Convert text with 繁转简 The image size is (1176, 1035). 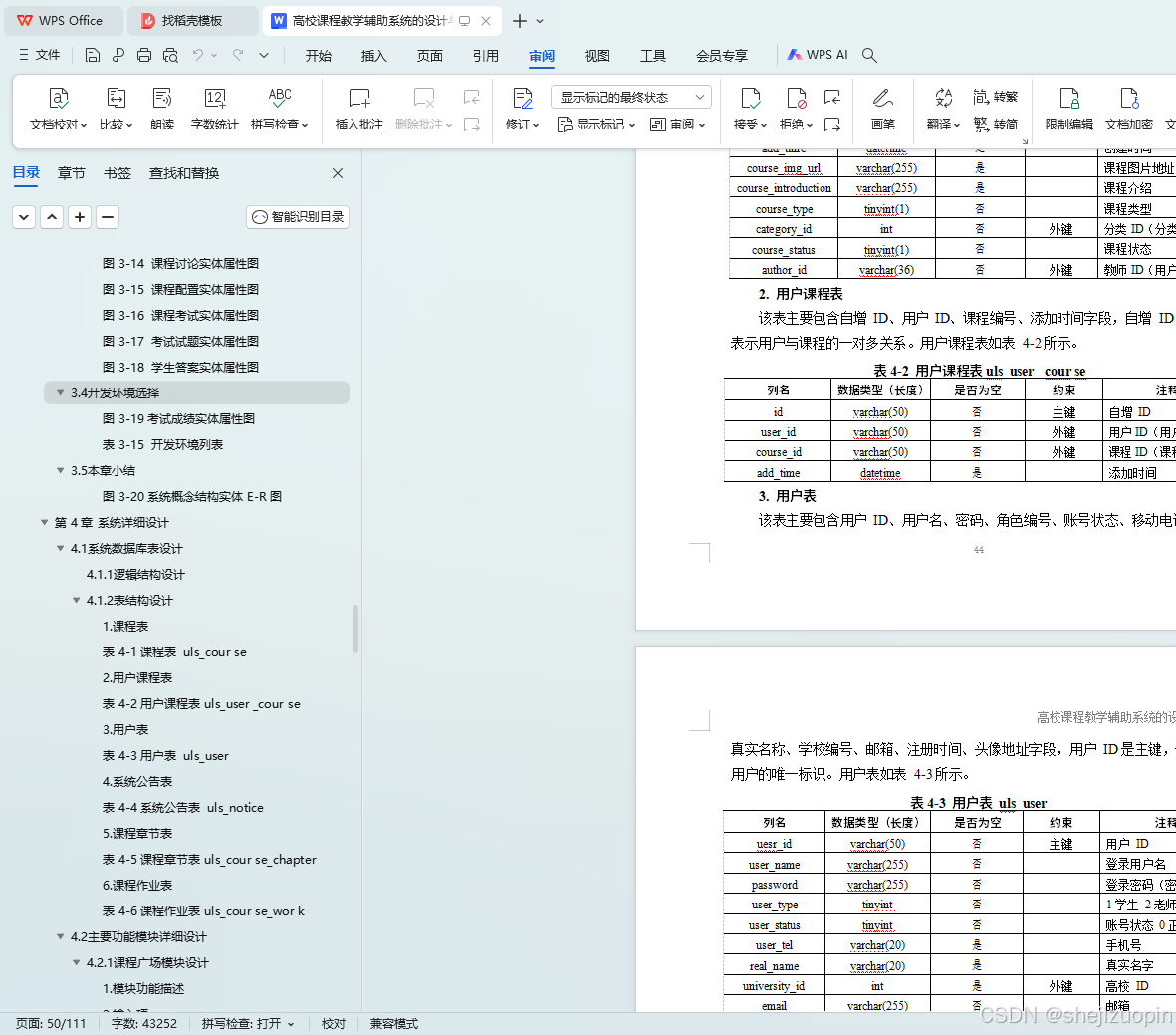coord(995,124)
